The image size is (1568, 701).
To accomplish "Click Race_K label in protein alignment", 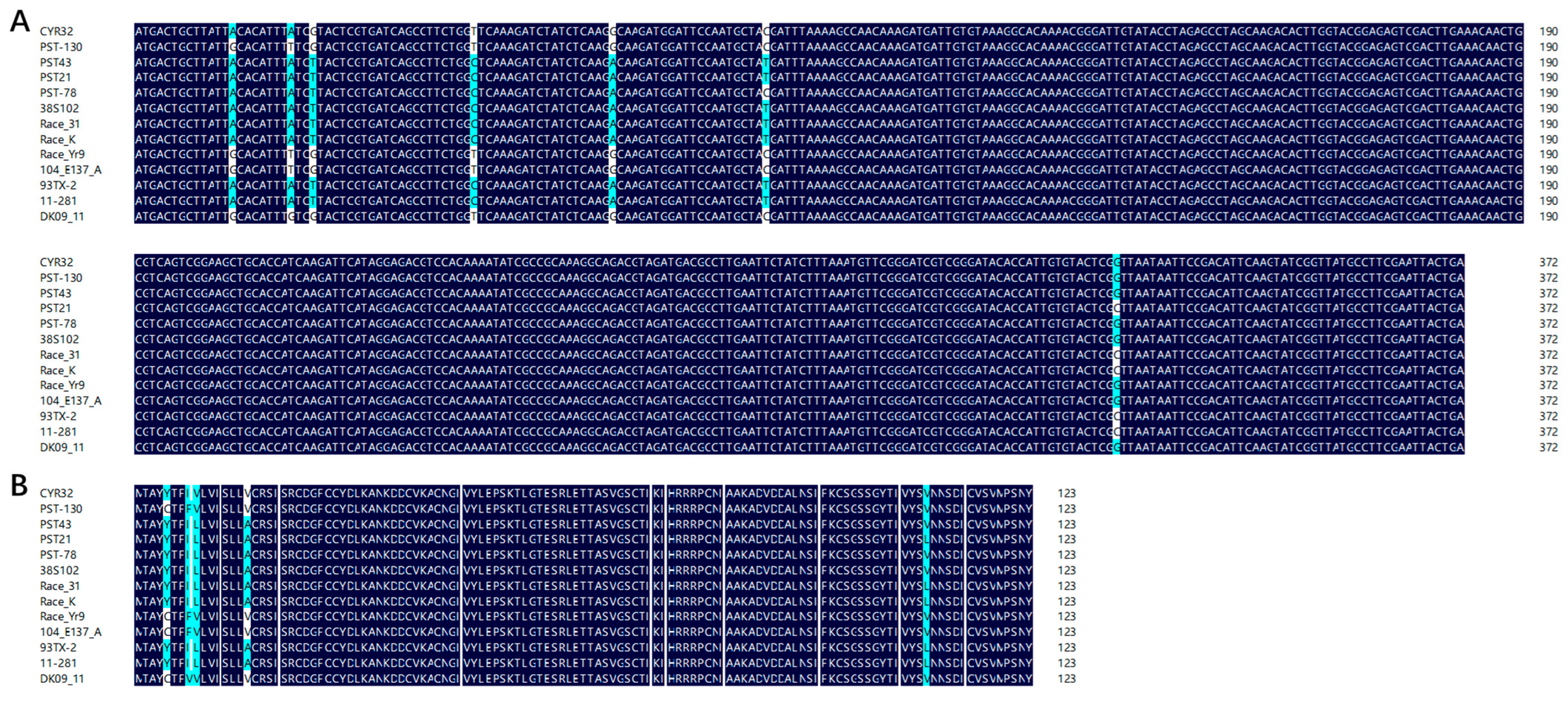I will [58, 601].
